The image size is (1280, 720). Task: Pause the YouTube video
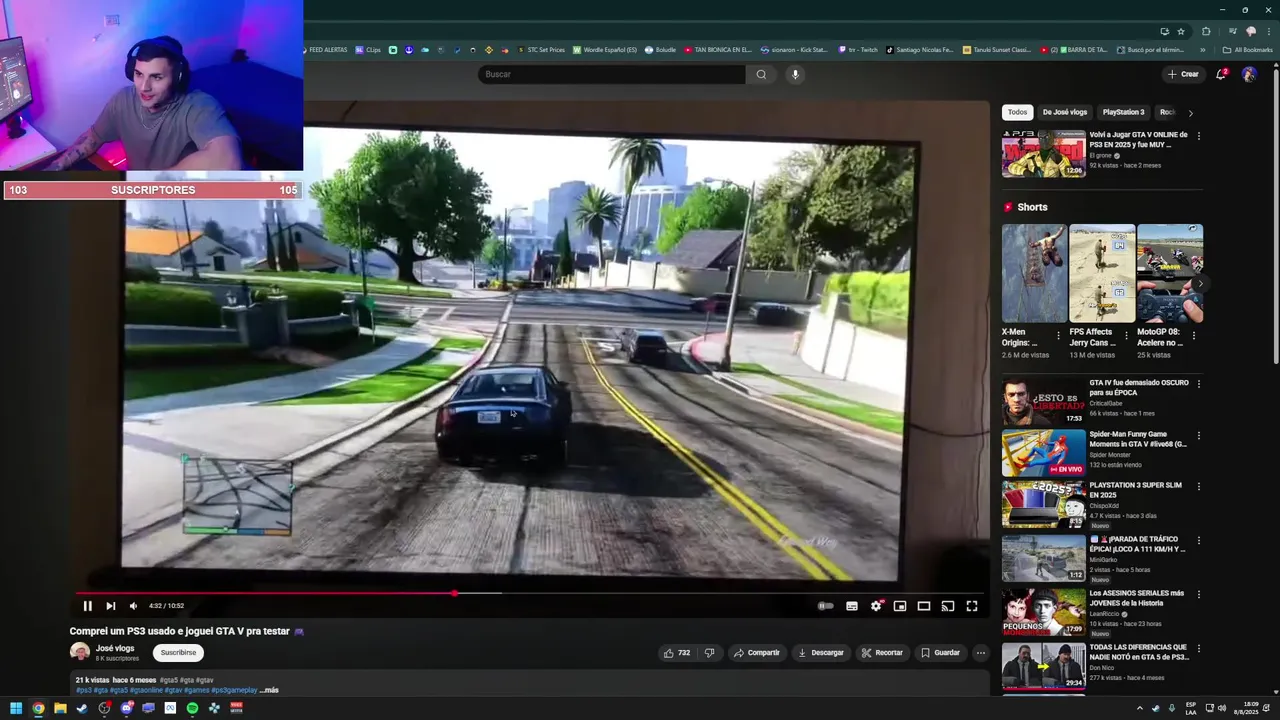pyautogui.click(x=87, y=606)
